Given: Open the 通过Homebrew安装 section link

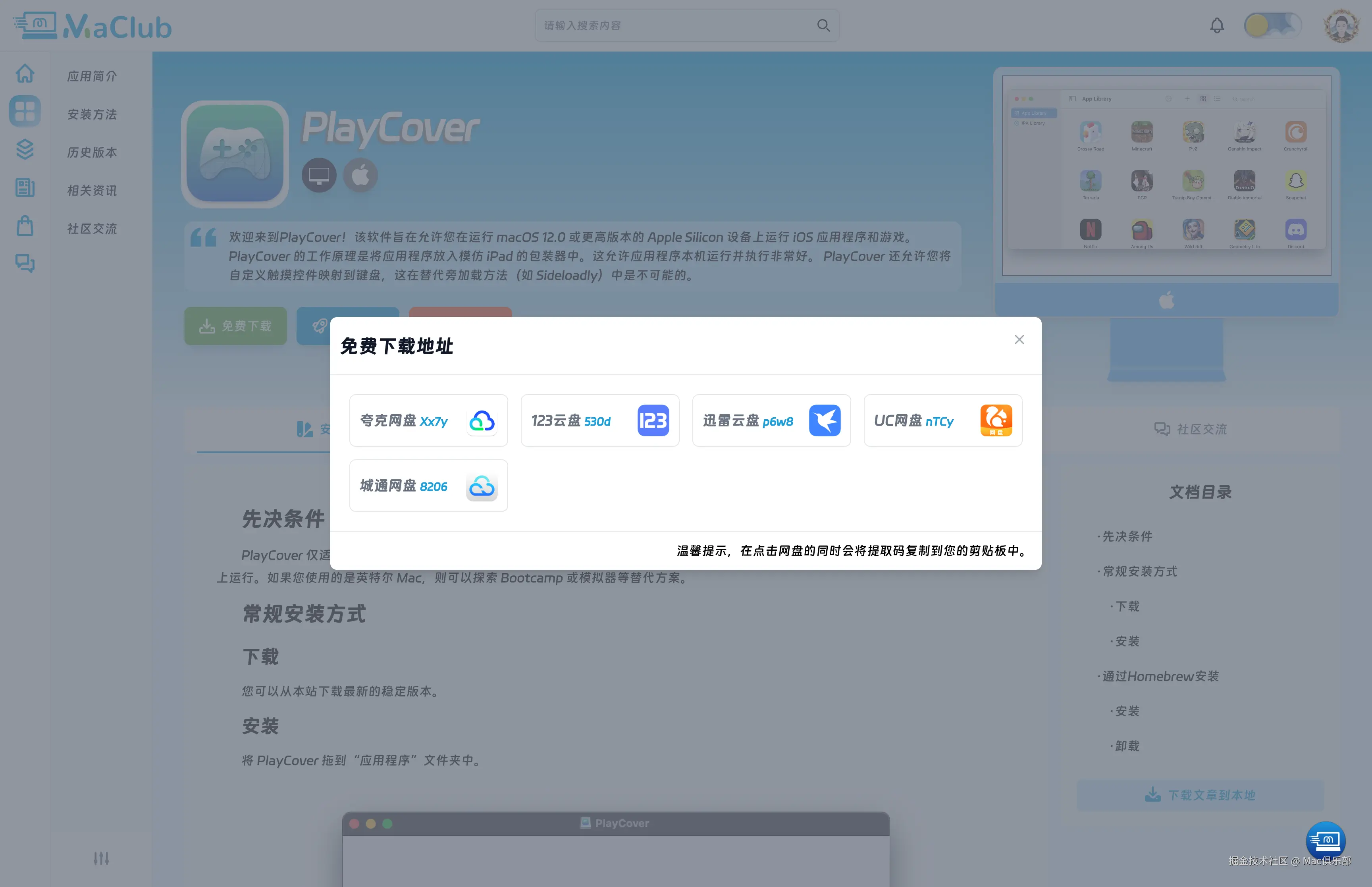Looking at the screenshot, I should (1160, 676).
